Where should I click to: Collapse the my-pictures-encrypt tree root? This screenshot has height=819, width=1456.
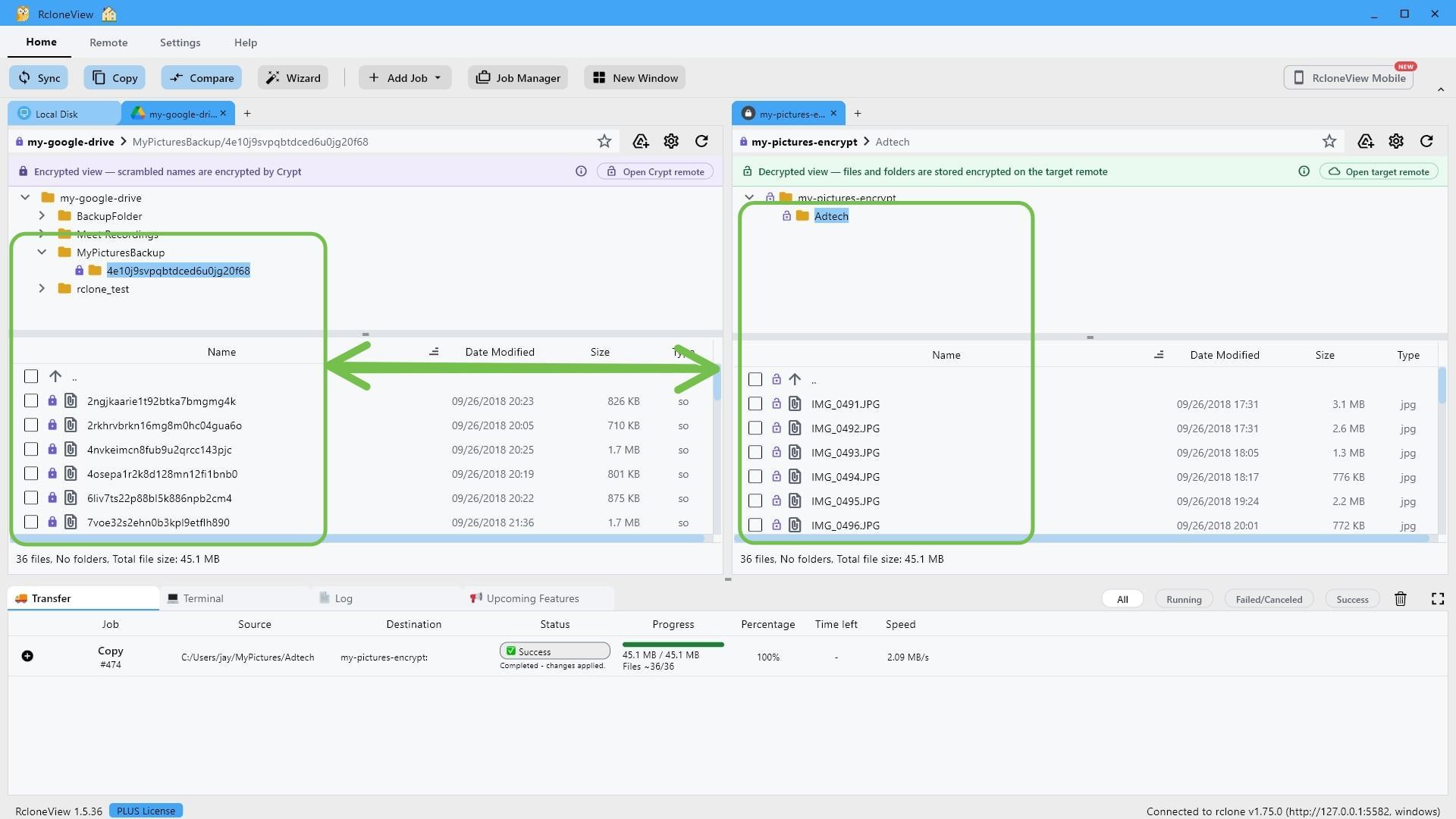click(x=749, y=197)
